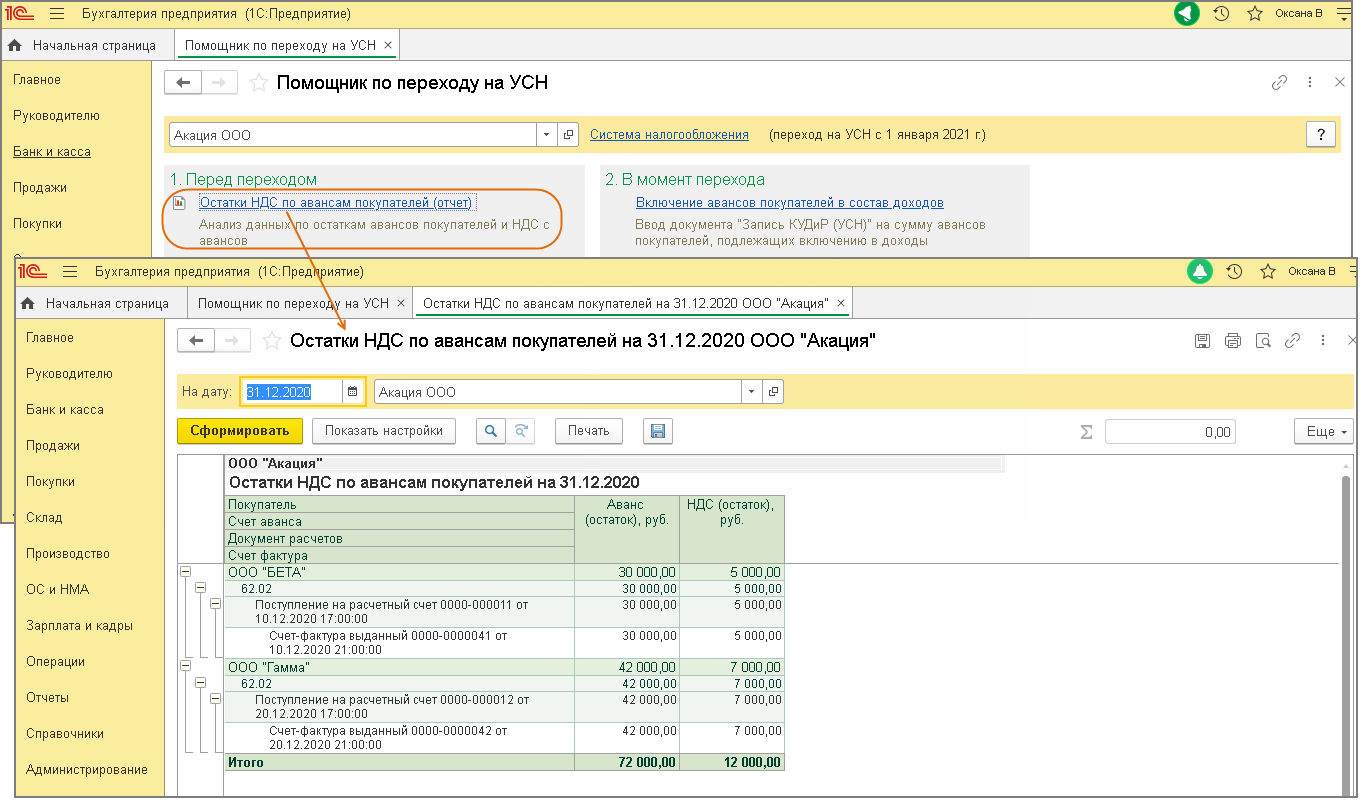The height and width of the screenshot is (800, 1361).
Task: Click back arrow in assistant window
Action: [183, 83]
